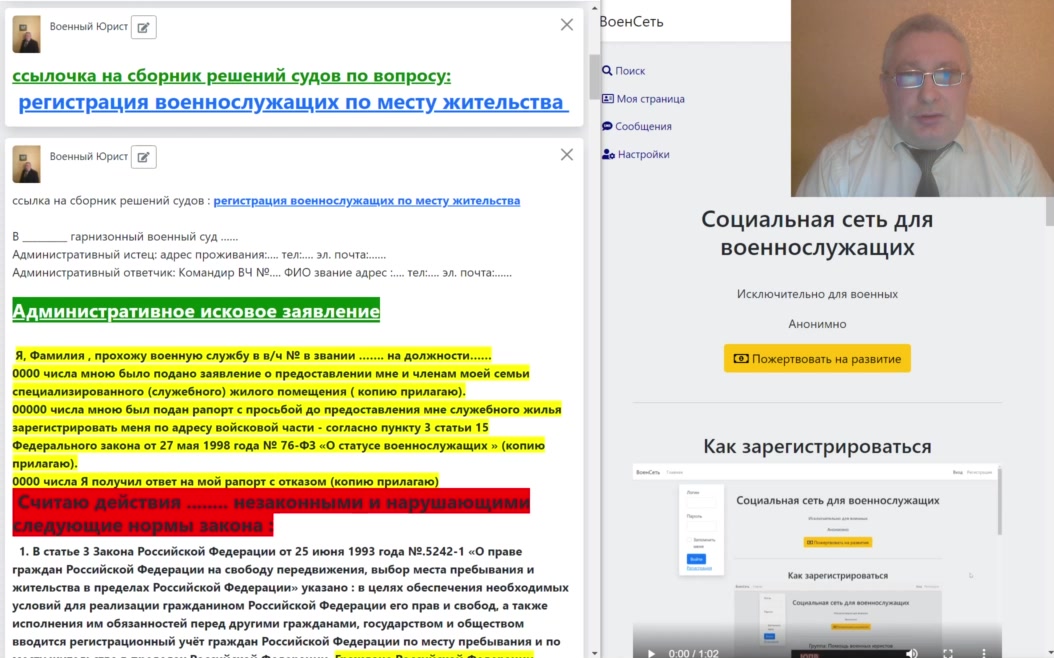Click the Пожертвовать на развитие button
The image size is (1054, 658).
coord(817,358)
